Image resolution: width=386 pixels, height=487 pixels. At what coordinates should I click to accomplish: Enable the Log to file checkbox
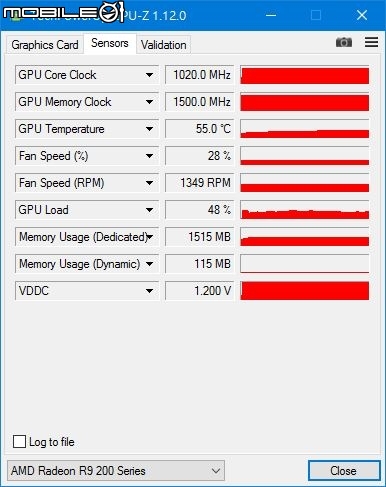point(19,441)
